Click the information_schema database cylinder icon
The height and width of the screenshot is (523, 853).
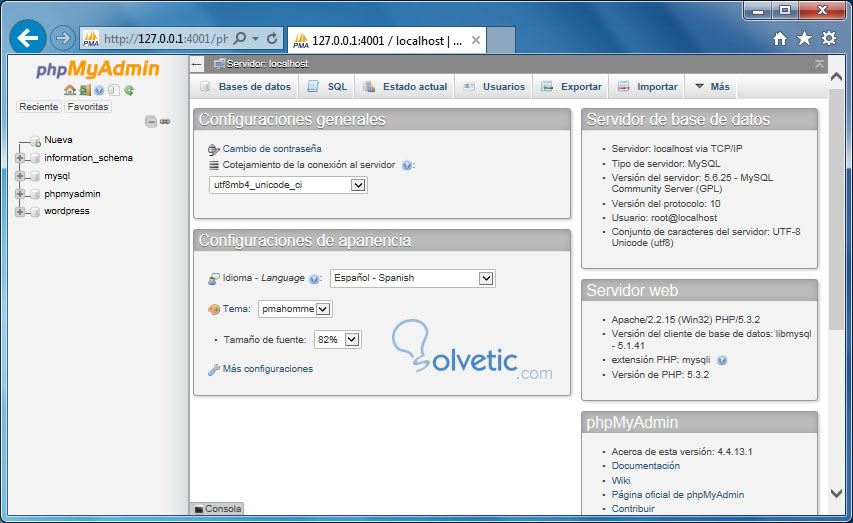coord(35,158)
